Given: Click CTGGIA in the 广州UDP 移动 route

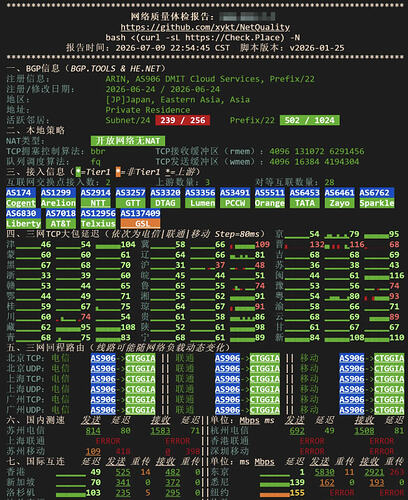Looking at the screenshot, I should 389,410.
